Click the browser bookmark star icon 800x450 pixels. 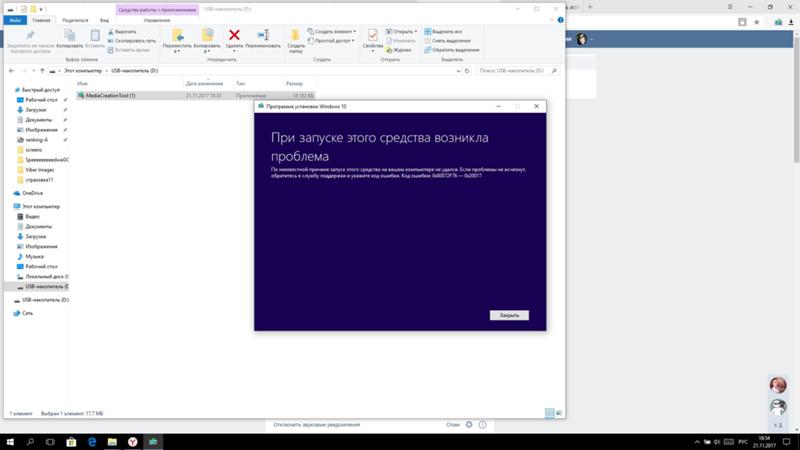[757, 22]
